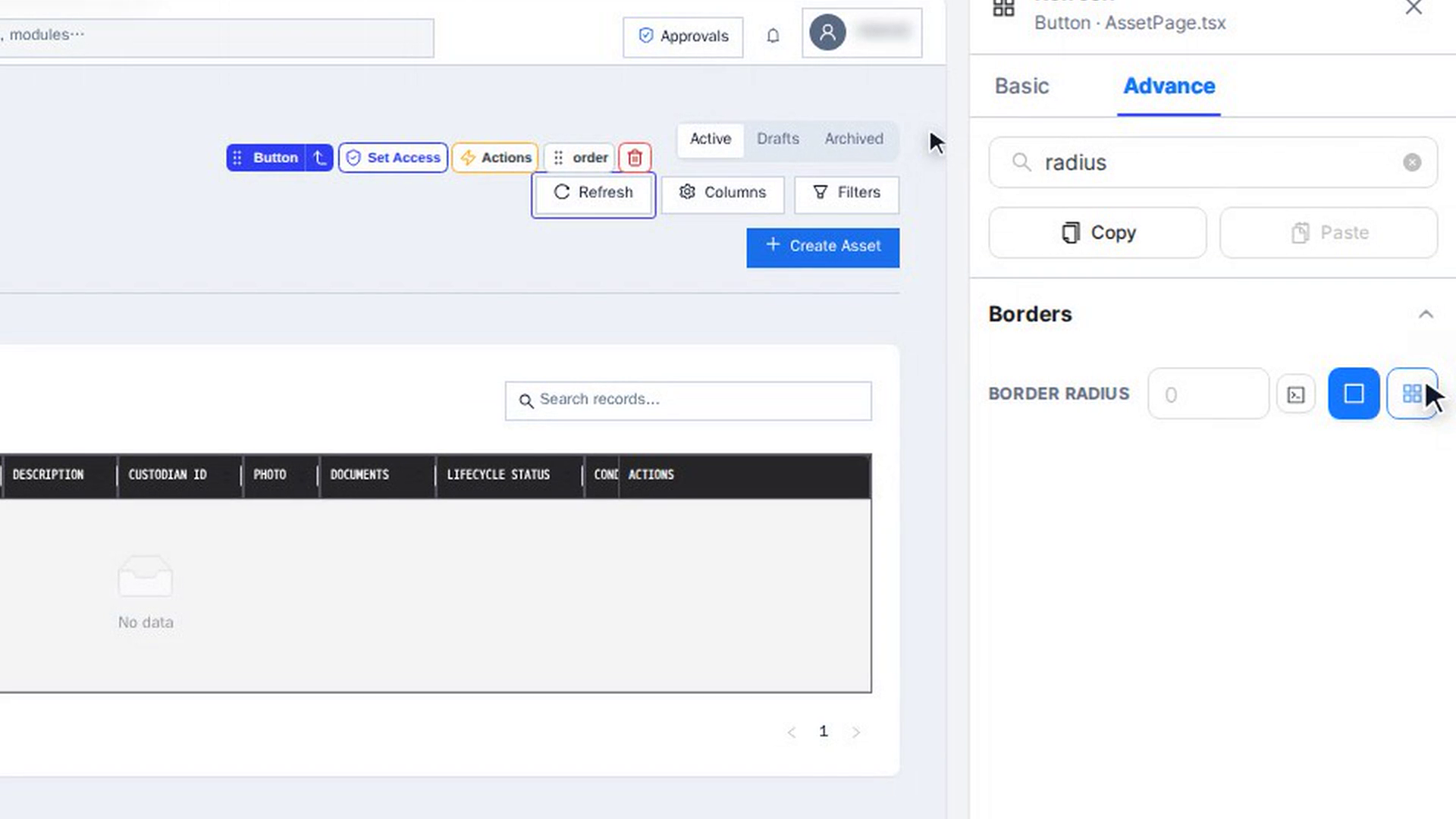Viewport: 1456px width, 819px height.
Task: Open the Actions lightning menu
Action: click(495, 158)
